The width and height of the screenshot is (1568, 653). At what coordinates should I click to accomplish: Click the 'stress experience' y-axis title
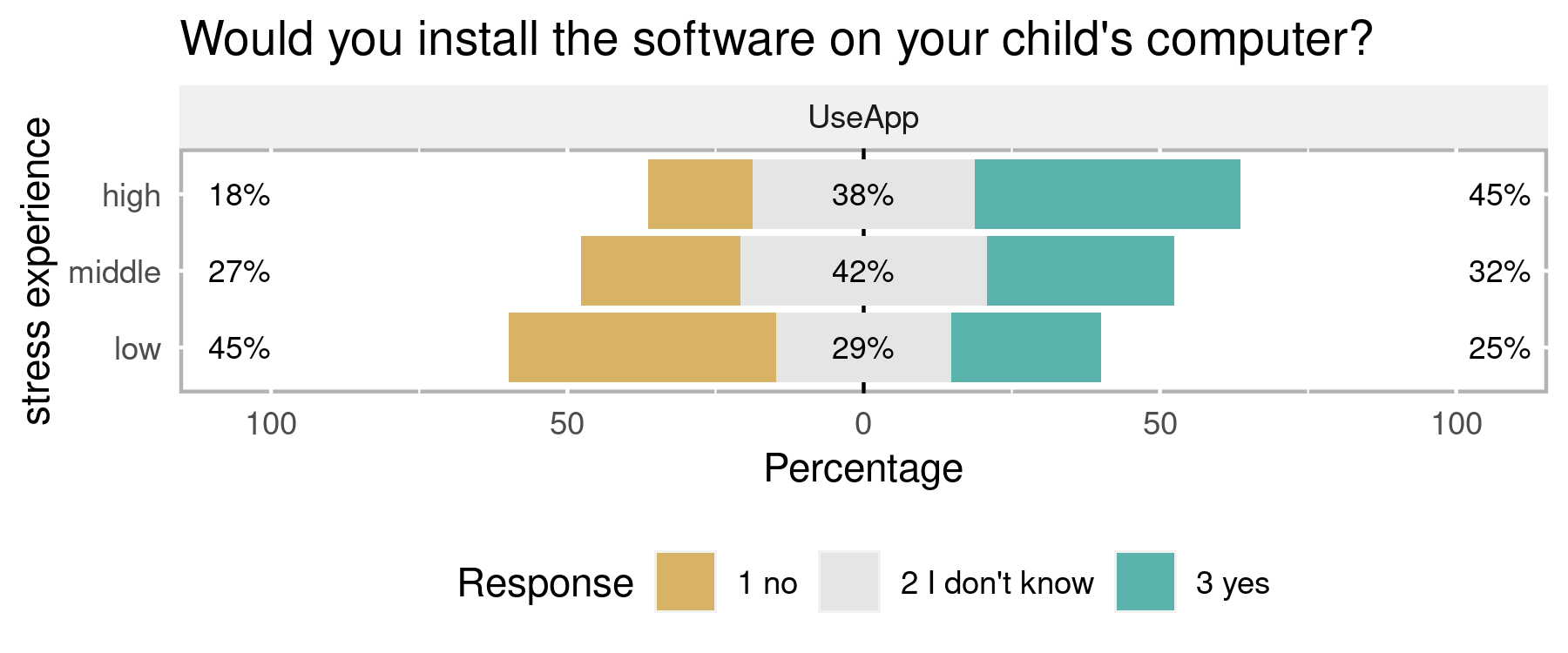click(37, 272)
